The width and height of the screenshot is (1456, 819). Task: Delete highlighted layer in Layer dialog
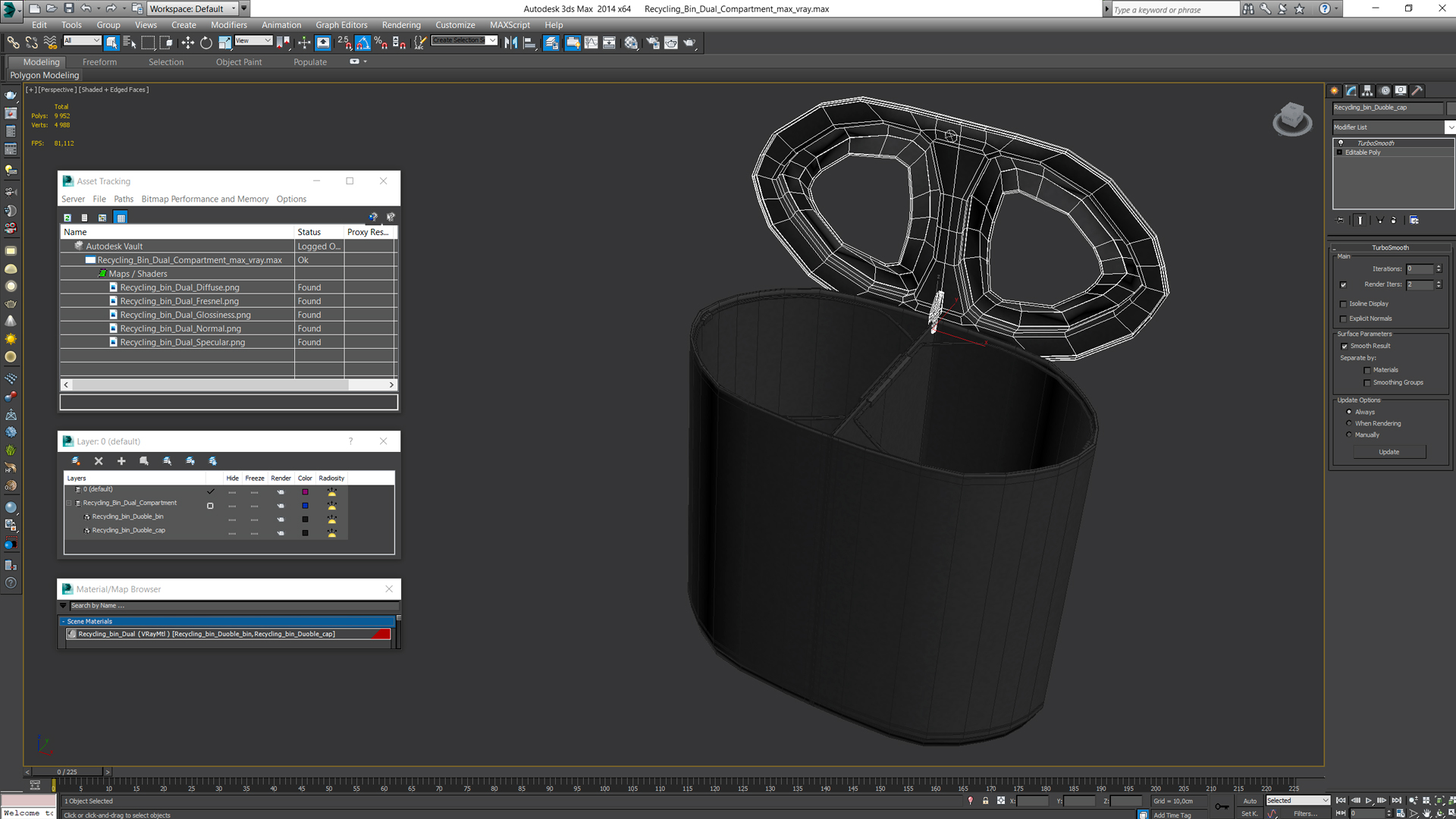pyautogui.click(x=99, y=461)
